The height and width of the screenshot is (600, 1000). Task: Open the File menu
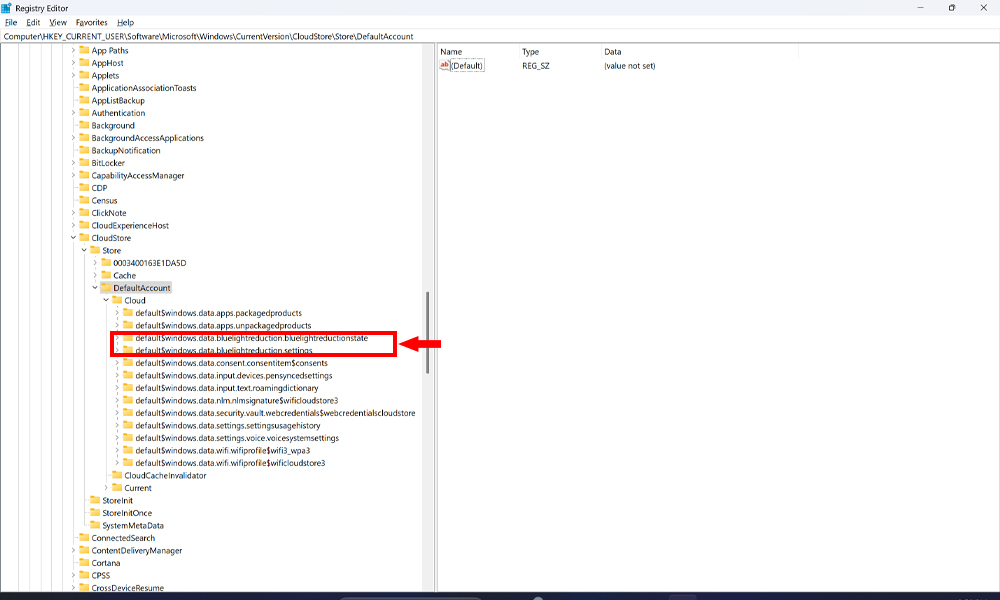[x=11, y=22]
